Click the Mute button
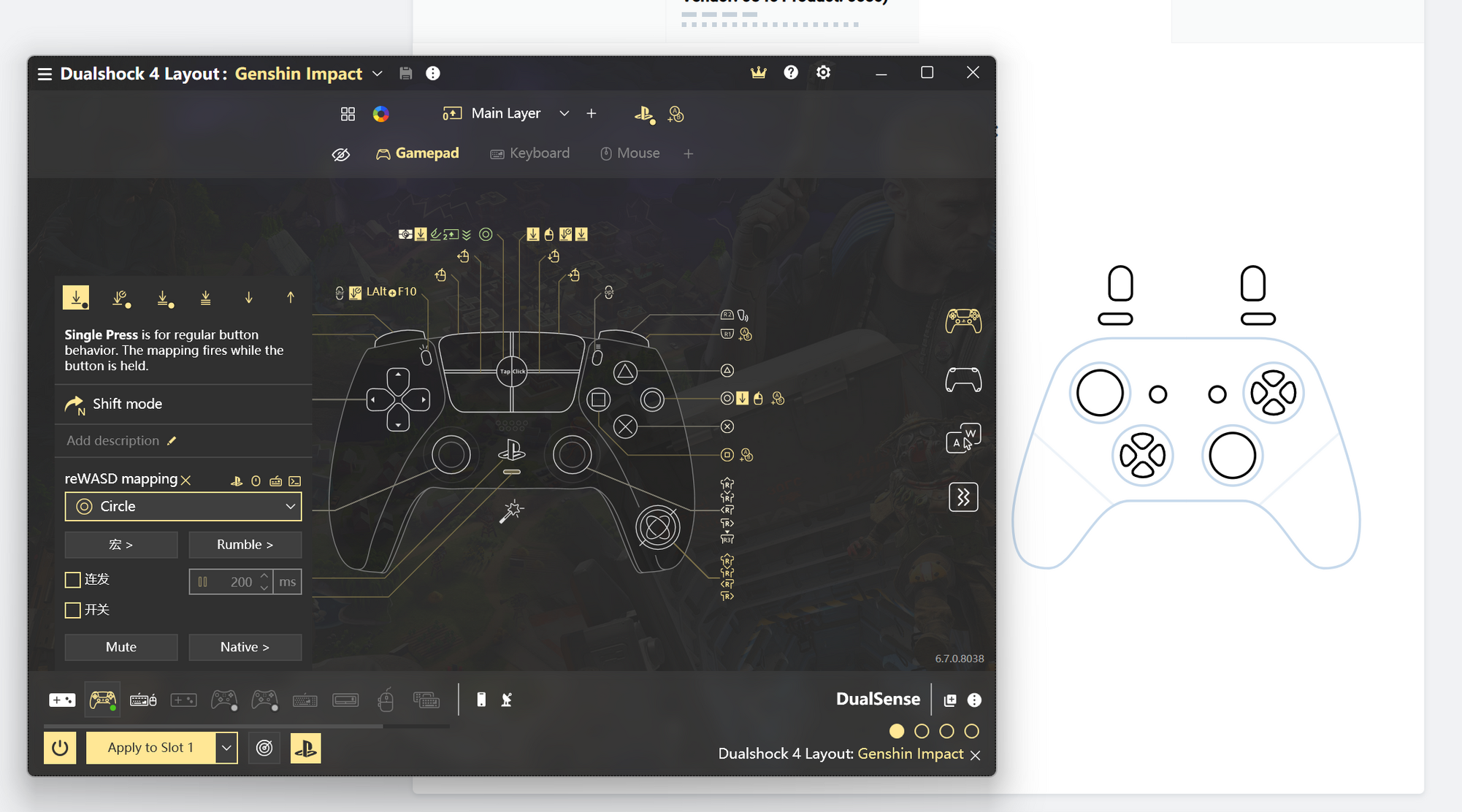The height and width of the screenshot is (812, 1462). [x=121, y=647]
